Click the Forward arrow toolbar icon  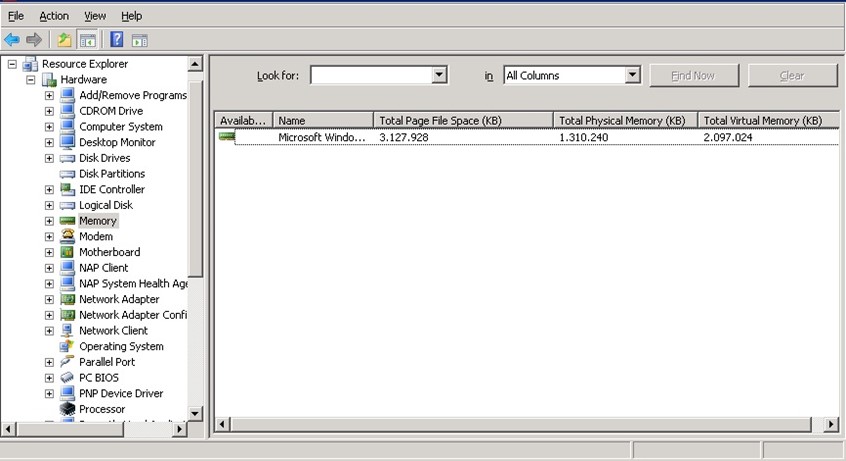tap(34, 40)
